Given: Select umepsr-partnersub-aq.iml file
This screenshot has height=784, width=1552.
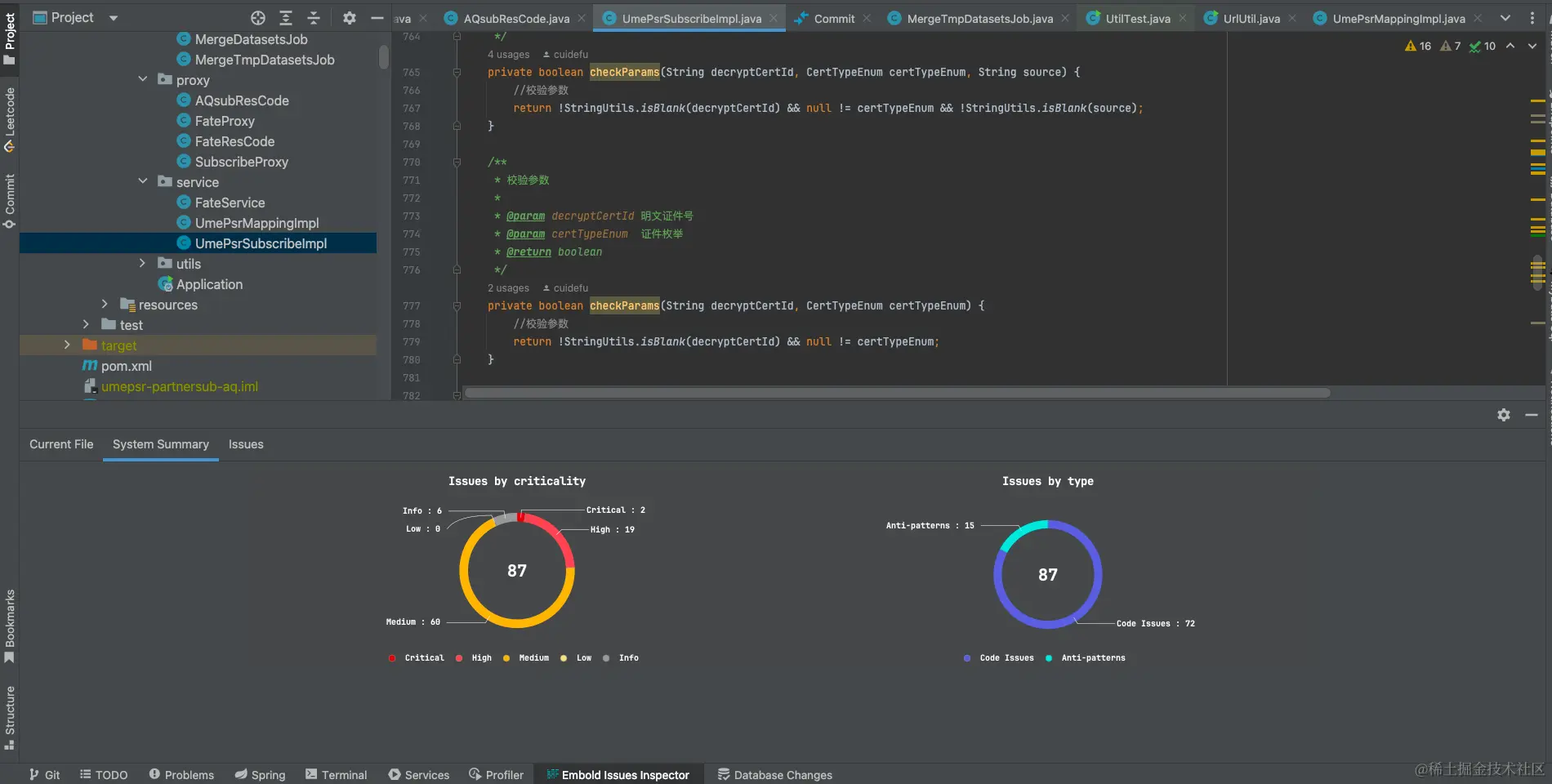Looking at the screenshot, I should coord(179,386).
